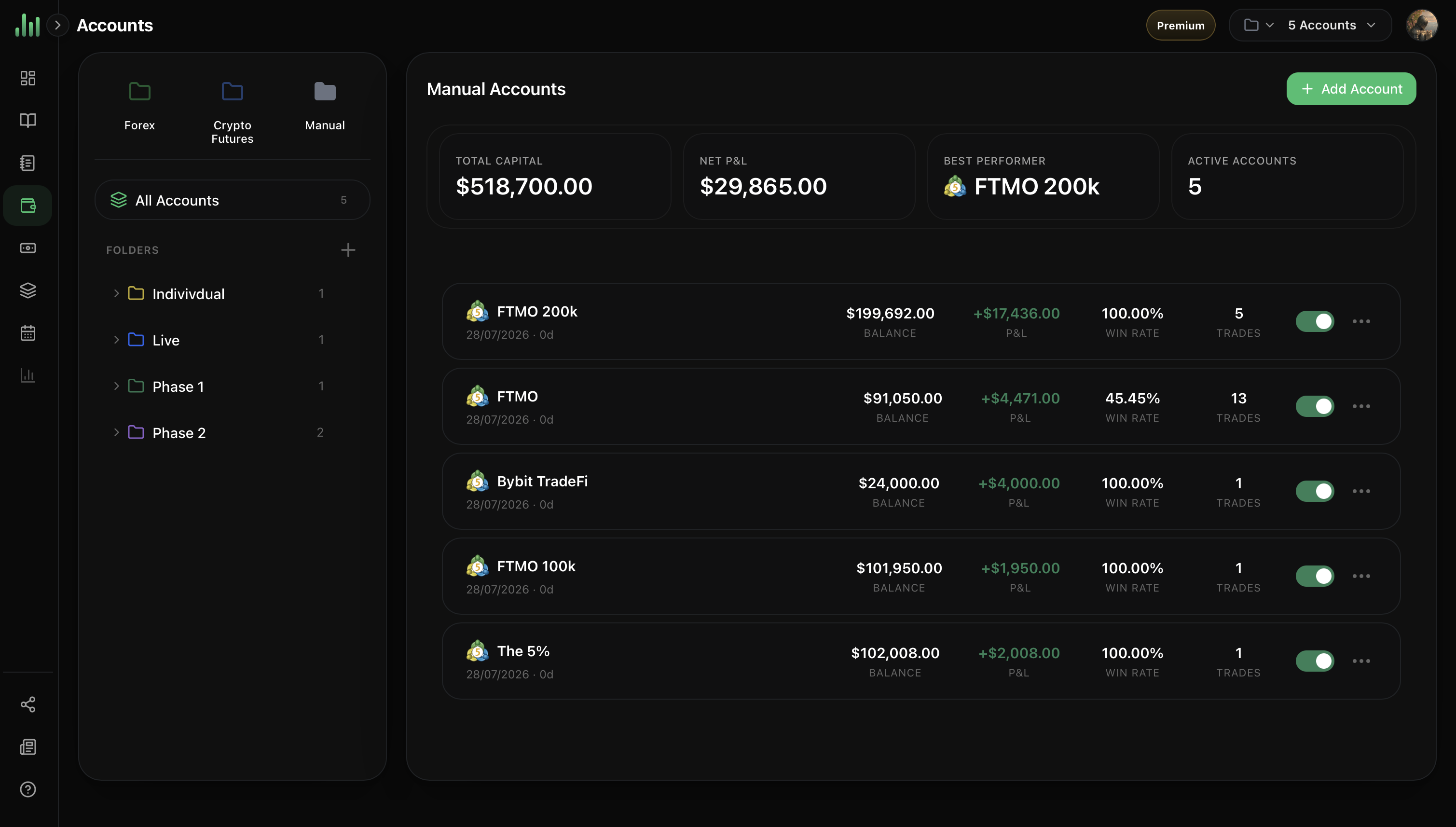Select the Live folder label
Screen dimensions: 1456x827
166,340
